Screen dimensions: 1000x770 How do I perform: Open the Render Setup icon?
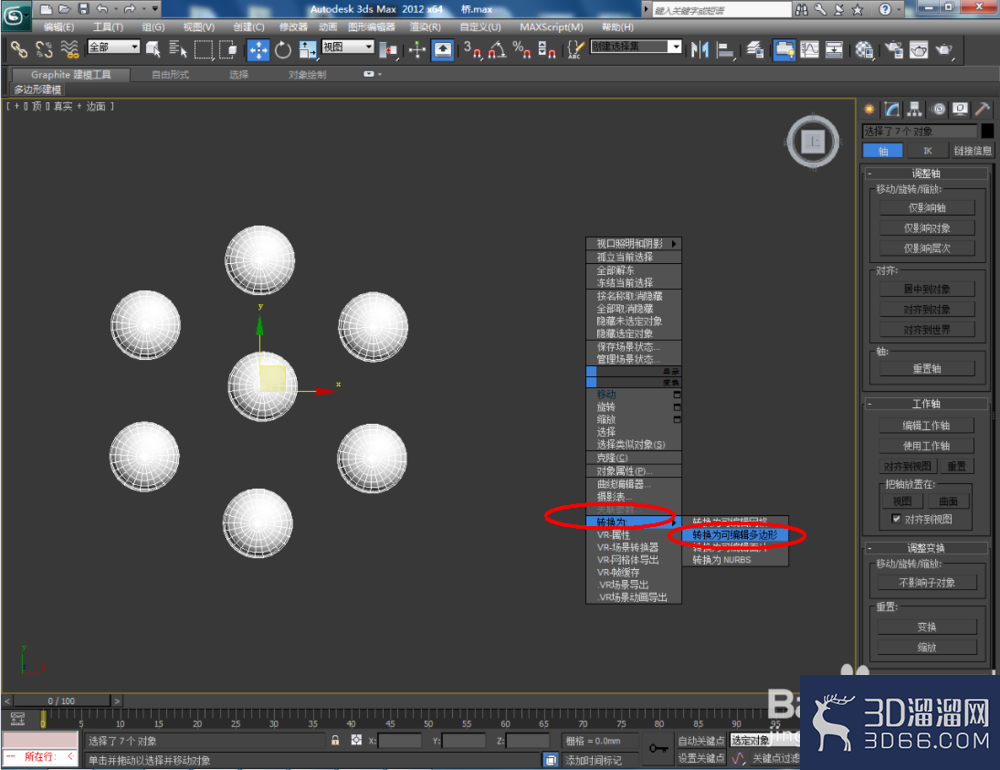[894, 49]
